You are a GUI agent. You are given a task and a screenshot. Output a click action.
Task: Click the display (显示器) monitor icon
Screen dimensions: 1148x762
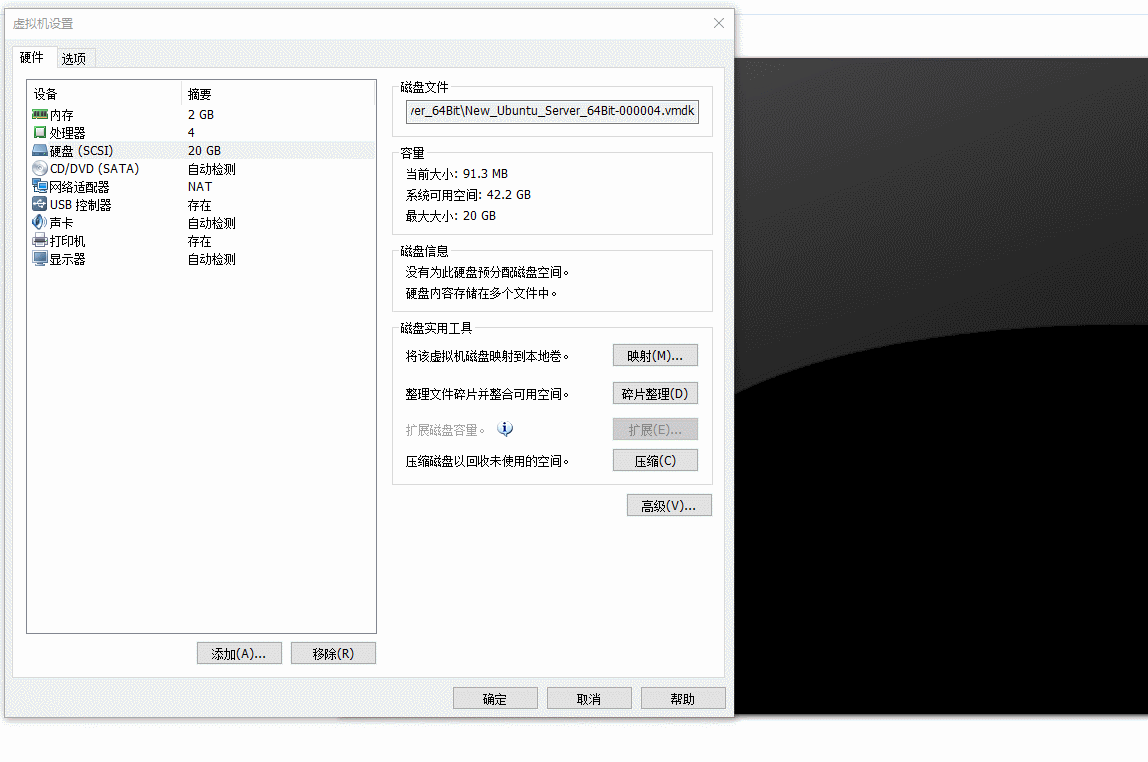[x=40, y=258]
